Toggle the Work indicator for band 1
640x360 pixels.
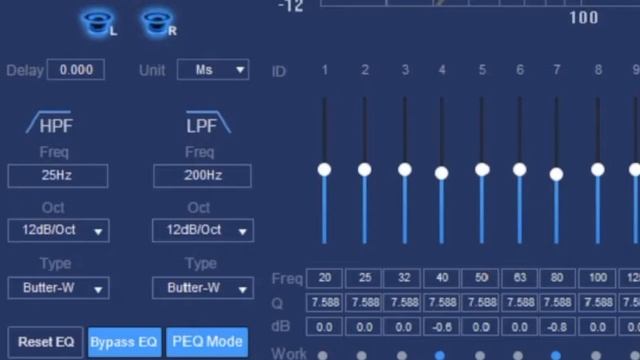(323, 356)
